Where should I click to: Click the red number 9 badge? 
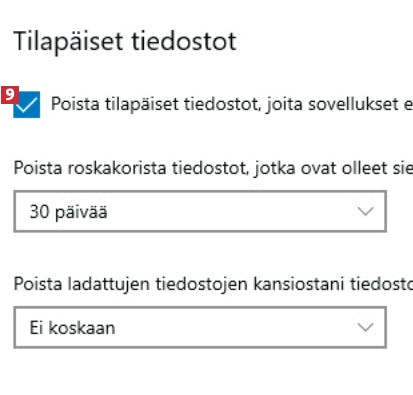(x=10, y=95)
